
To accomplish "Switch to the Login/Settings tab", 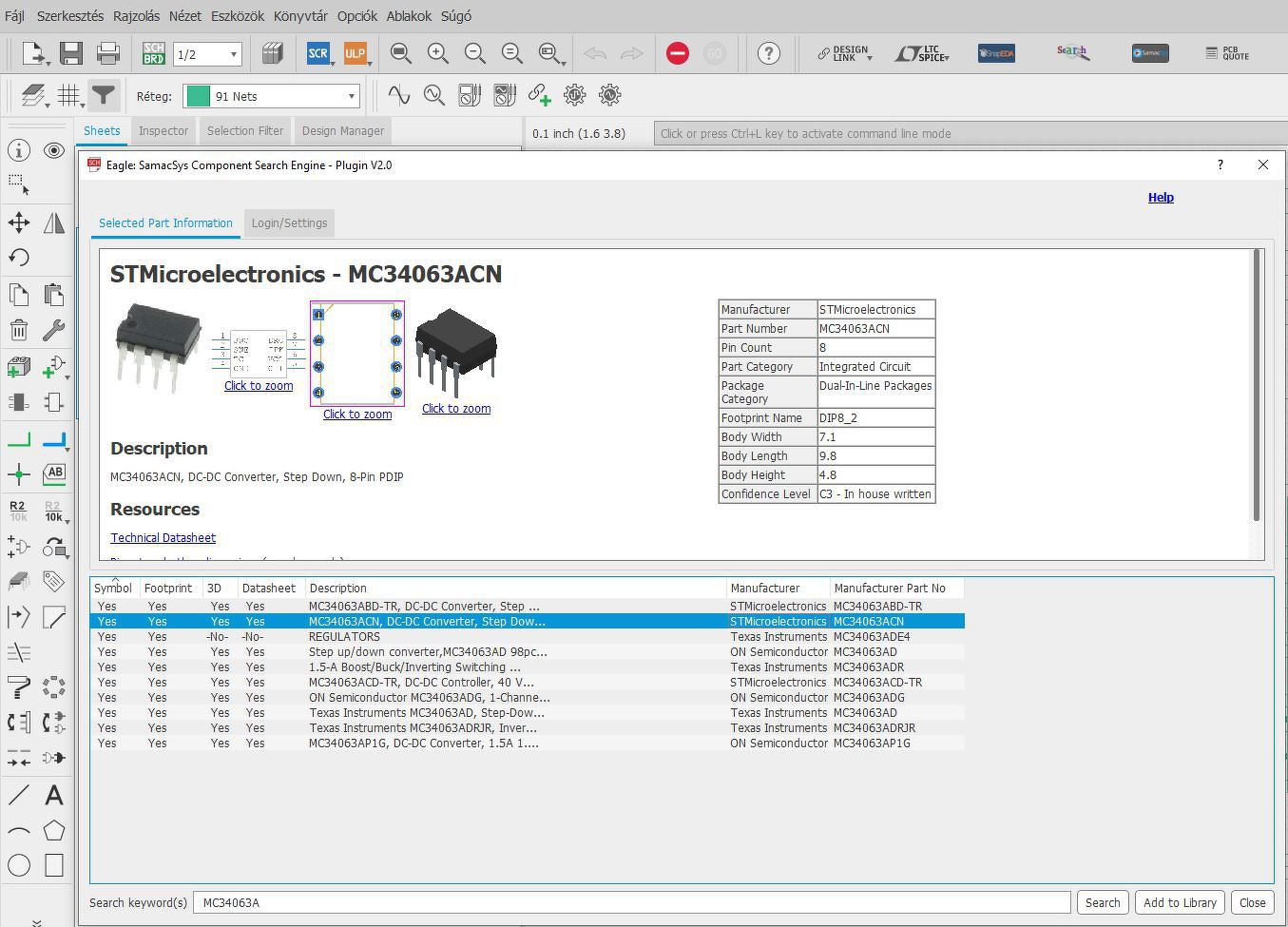I will click(289, 223).
